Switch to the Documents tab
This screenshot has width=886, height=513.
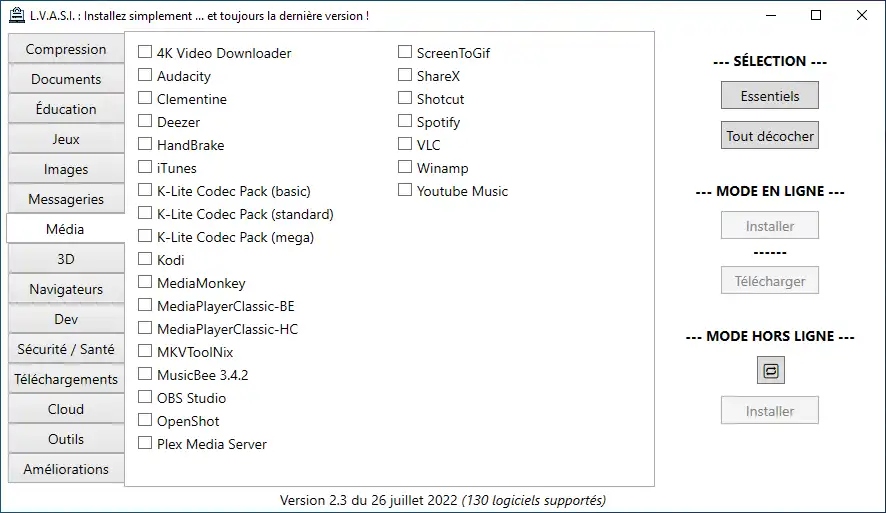pyautogui.click(x=66, y=79)
